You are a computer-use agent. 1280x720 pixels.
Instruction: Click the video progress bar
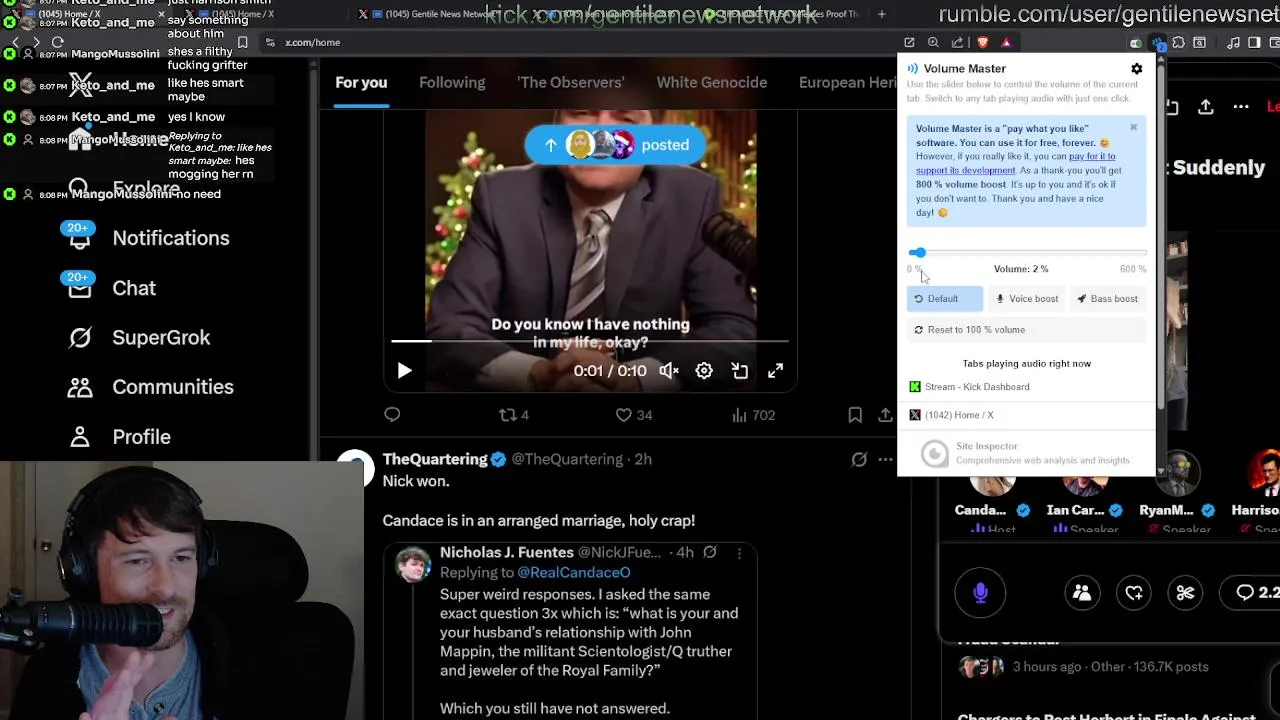pos(590,341)
